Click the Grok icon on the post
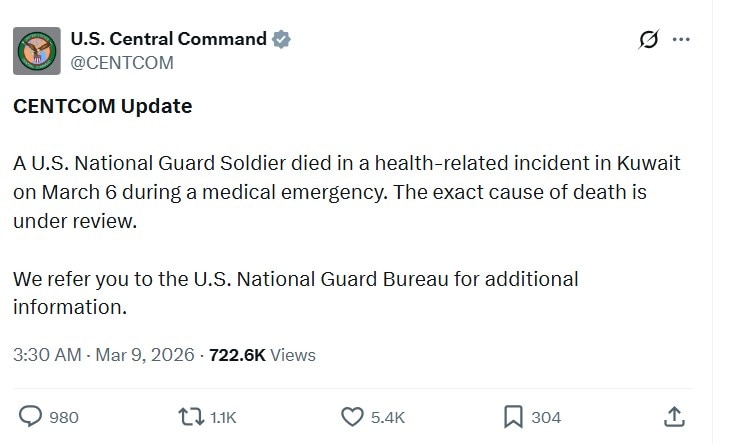Viewport: 730px width, 443px height. (x=648, y=40)
